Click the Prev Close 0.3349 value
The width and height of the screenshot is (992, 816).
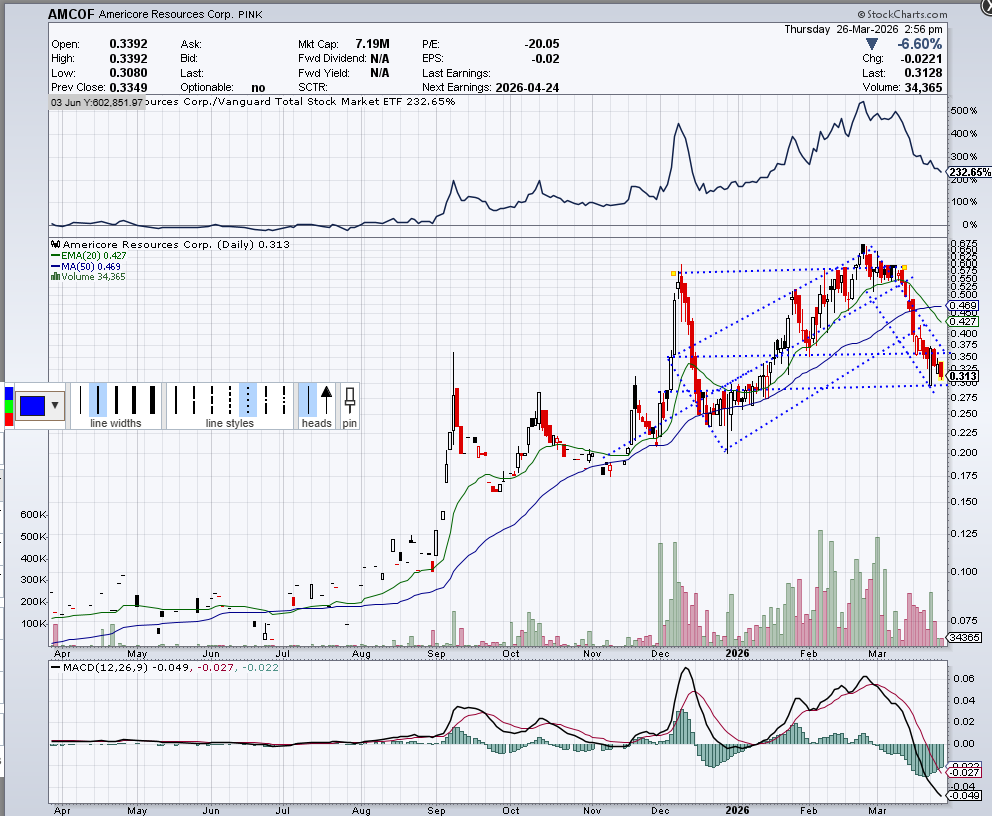pyautogui.click(x=128, y=88)
